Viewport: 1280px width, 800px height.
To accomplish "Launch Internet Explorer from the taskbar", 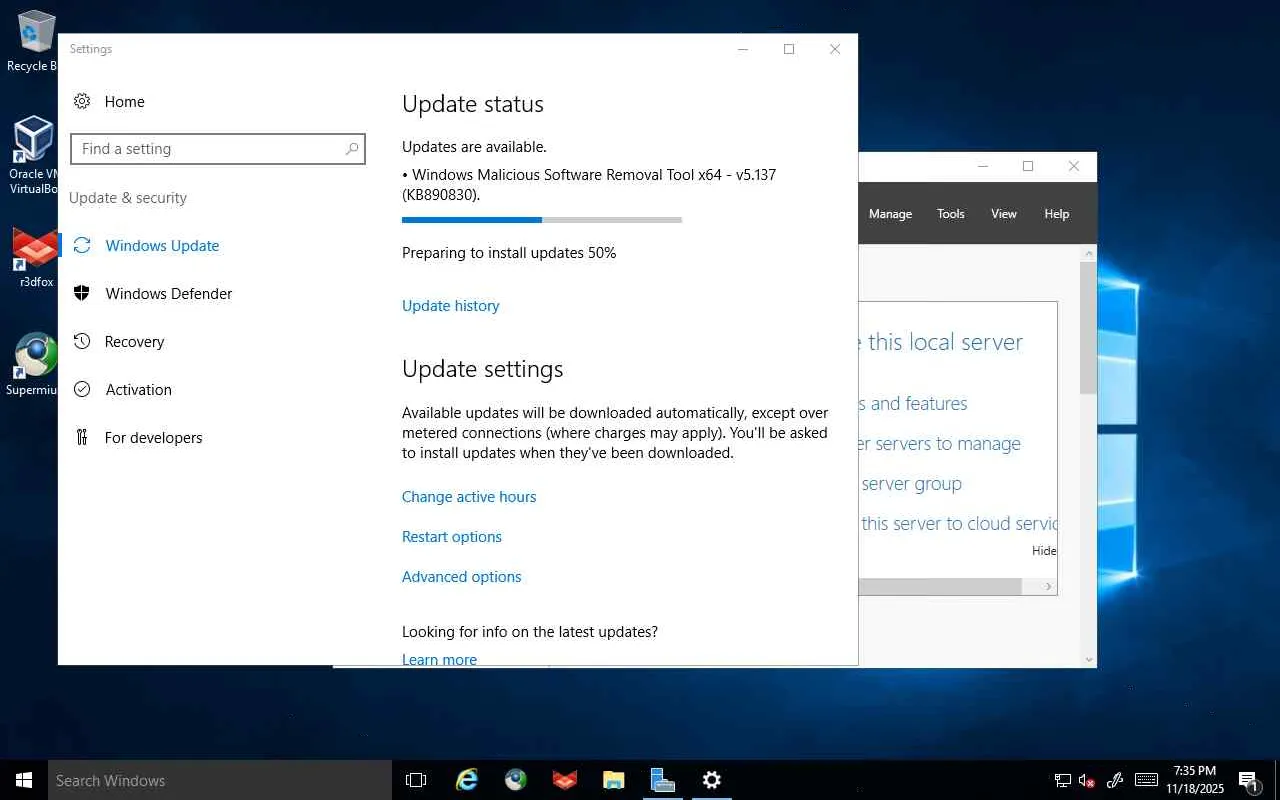I will coord(466,780).
